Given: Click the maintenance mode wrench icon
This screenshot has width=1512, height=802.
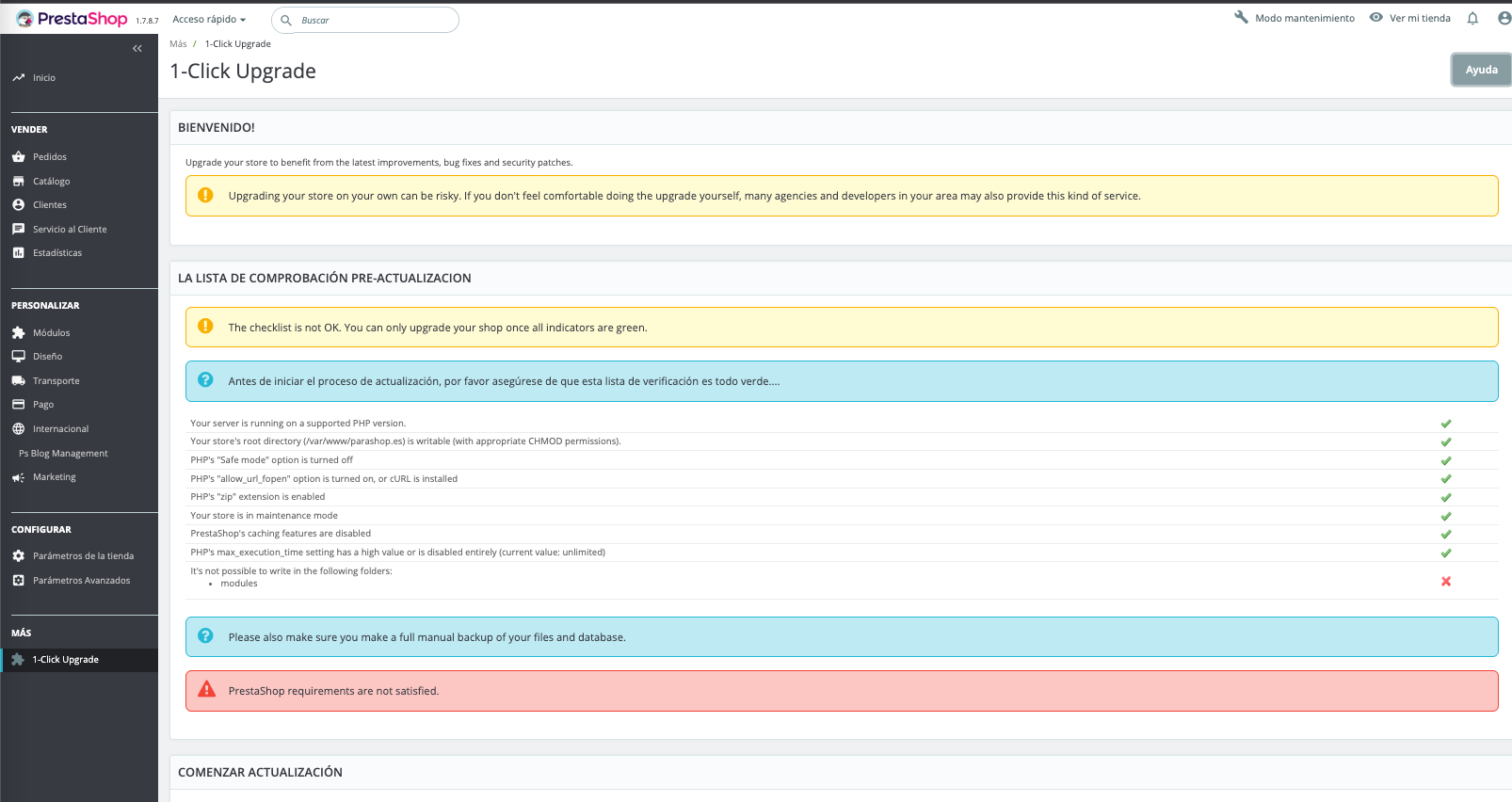Looking at the screenshot, I should [1242, 17].
